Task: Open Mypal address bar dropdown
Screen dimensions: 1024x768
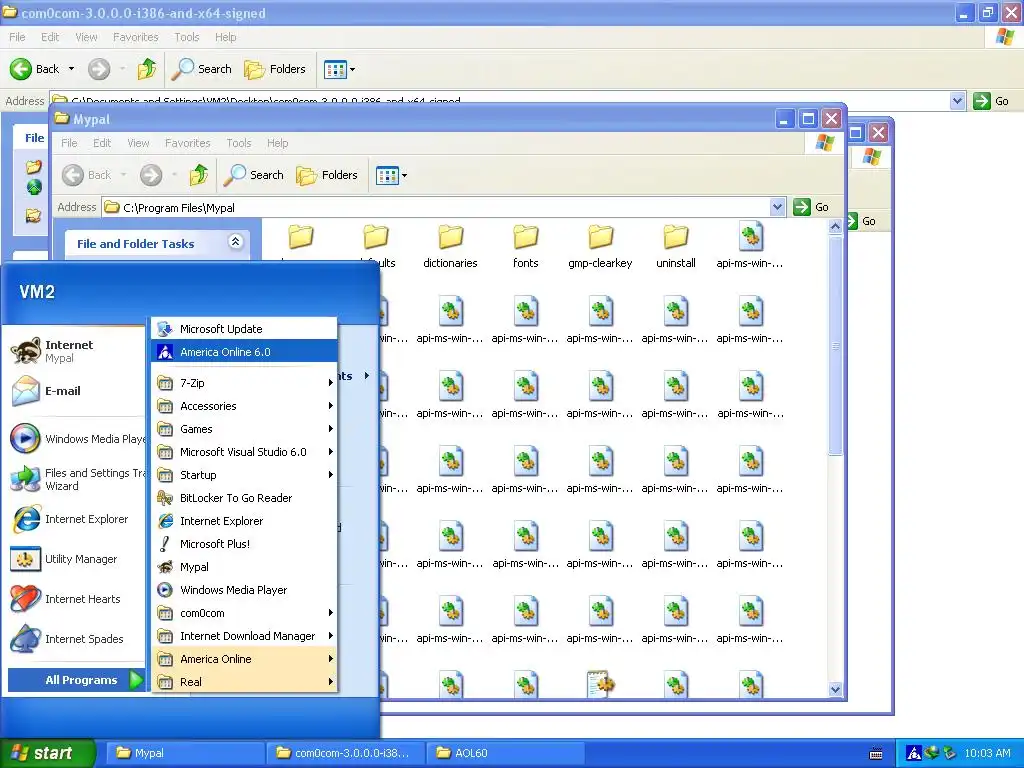Action: click(x=776, y=207)
